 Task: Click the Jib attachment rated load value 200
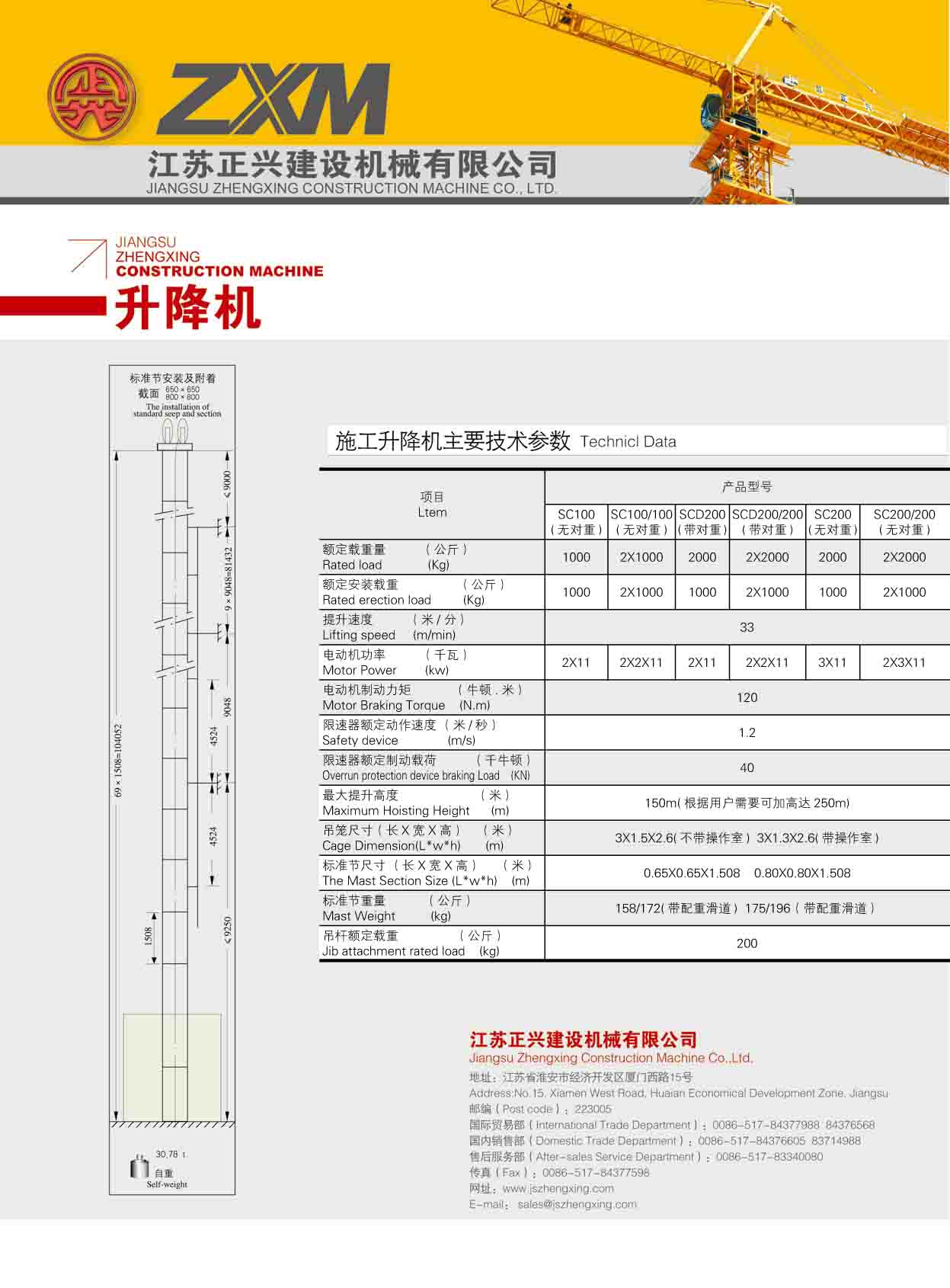[747, 943]
